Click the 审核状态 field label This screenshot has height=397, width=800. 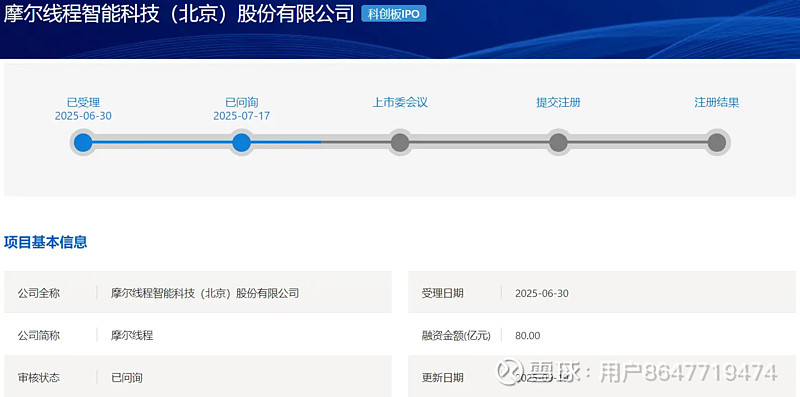click(x=39, y=378)
